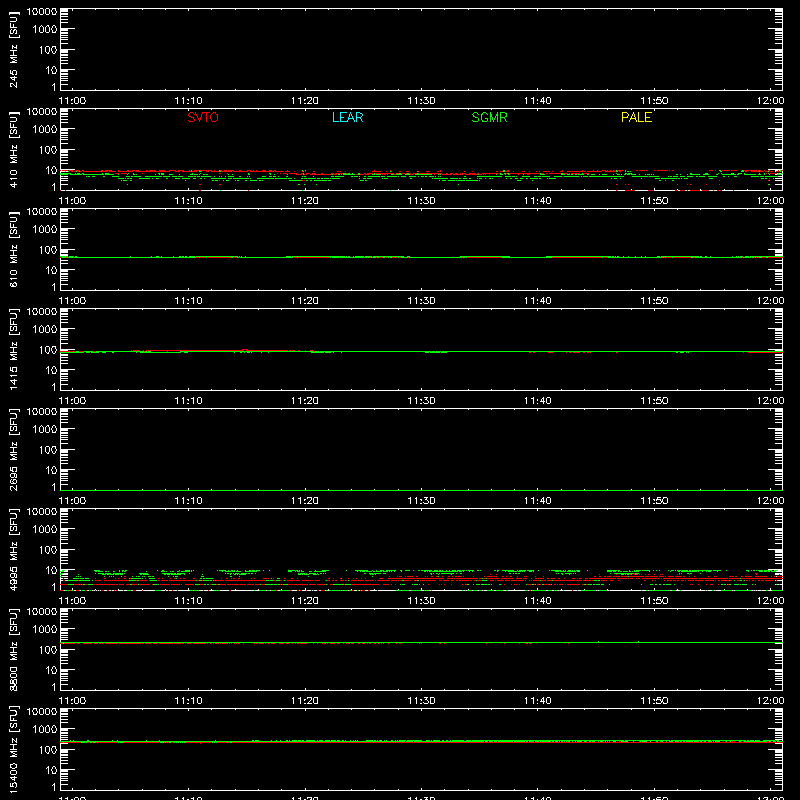
Task: Click 11:20 tick label below 610 MHz panel
Action: pos(305,301)
